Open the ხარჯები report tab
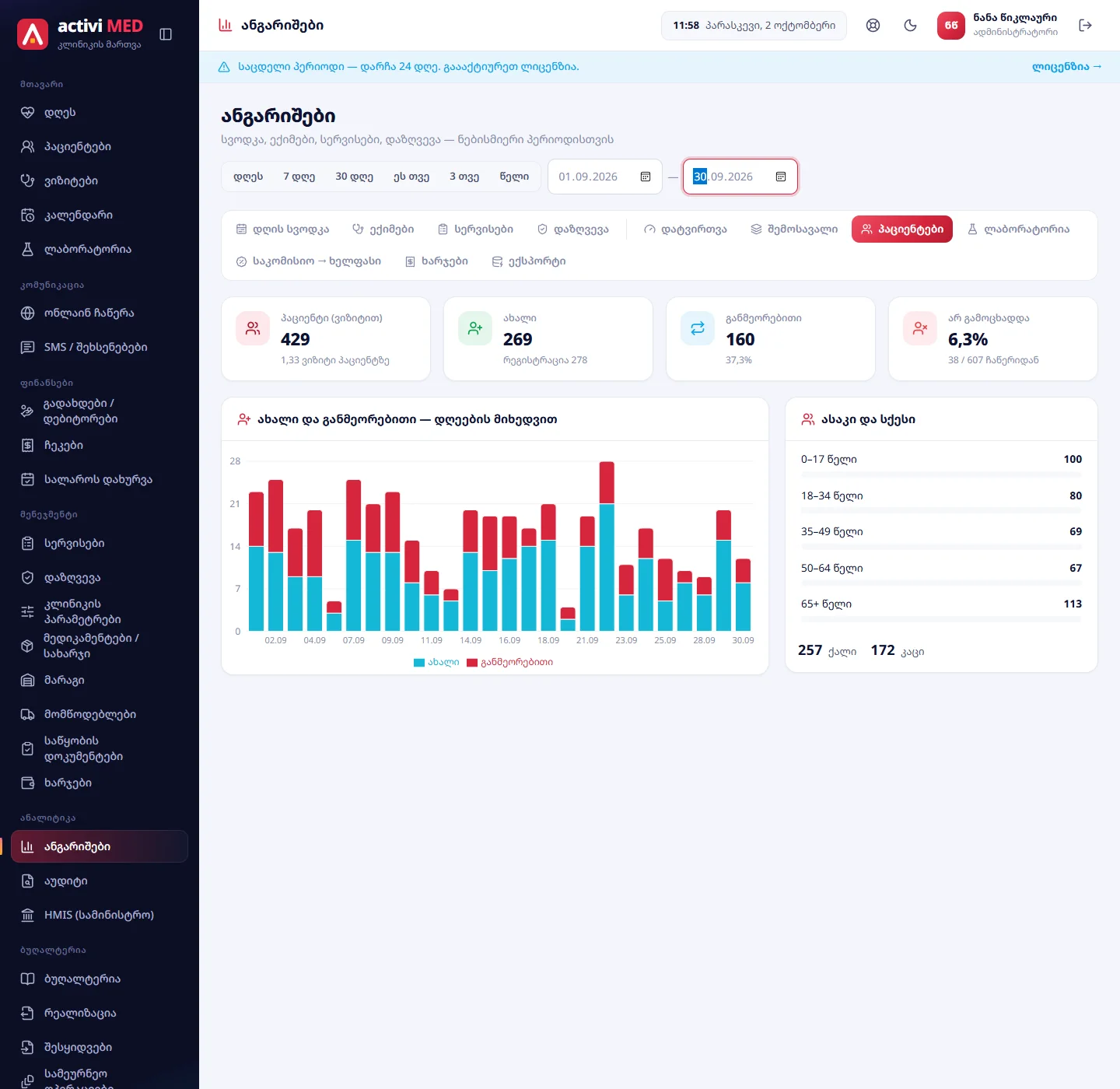 [436, 261]
